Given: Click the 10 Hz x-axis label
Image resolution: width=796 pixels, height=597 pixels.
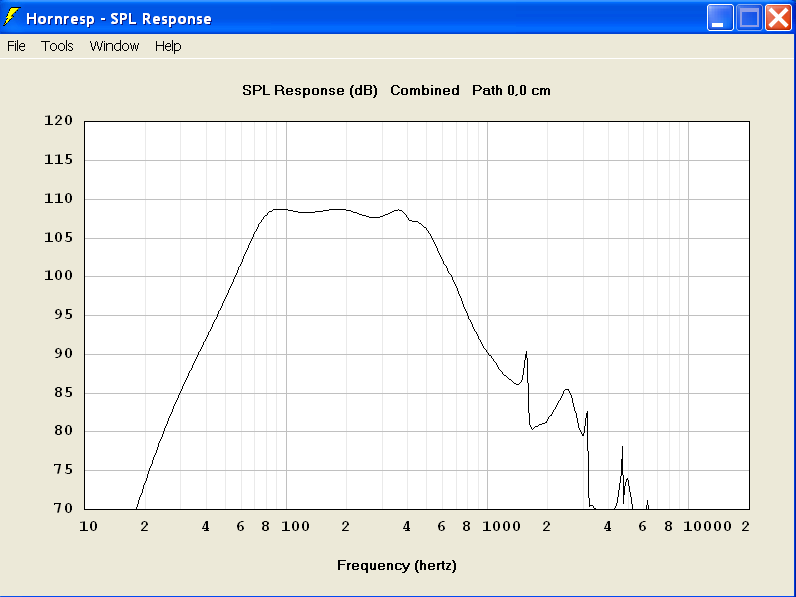Looking at the screenshot, I should click(88, 526).
